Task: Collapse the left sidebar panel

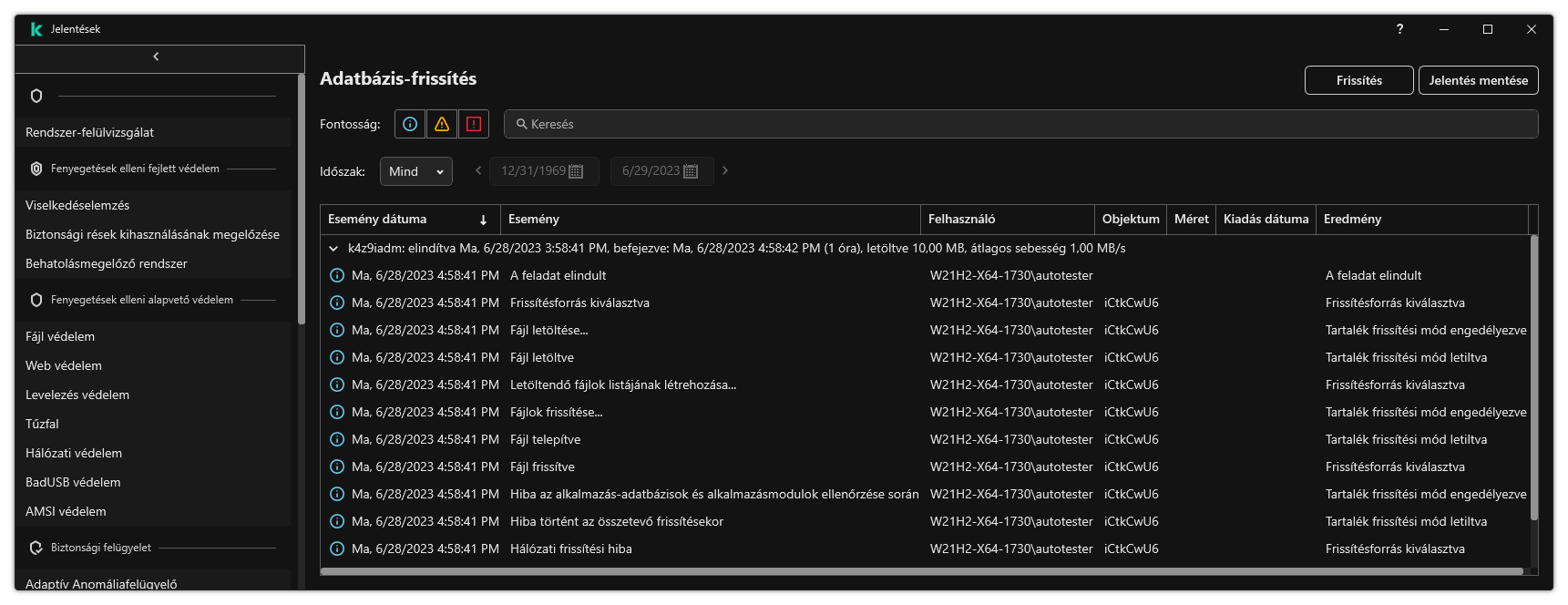Action: tap(157, 56)
